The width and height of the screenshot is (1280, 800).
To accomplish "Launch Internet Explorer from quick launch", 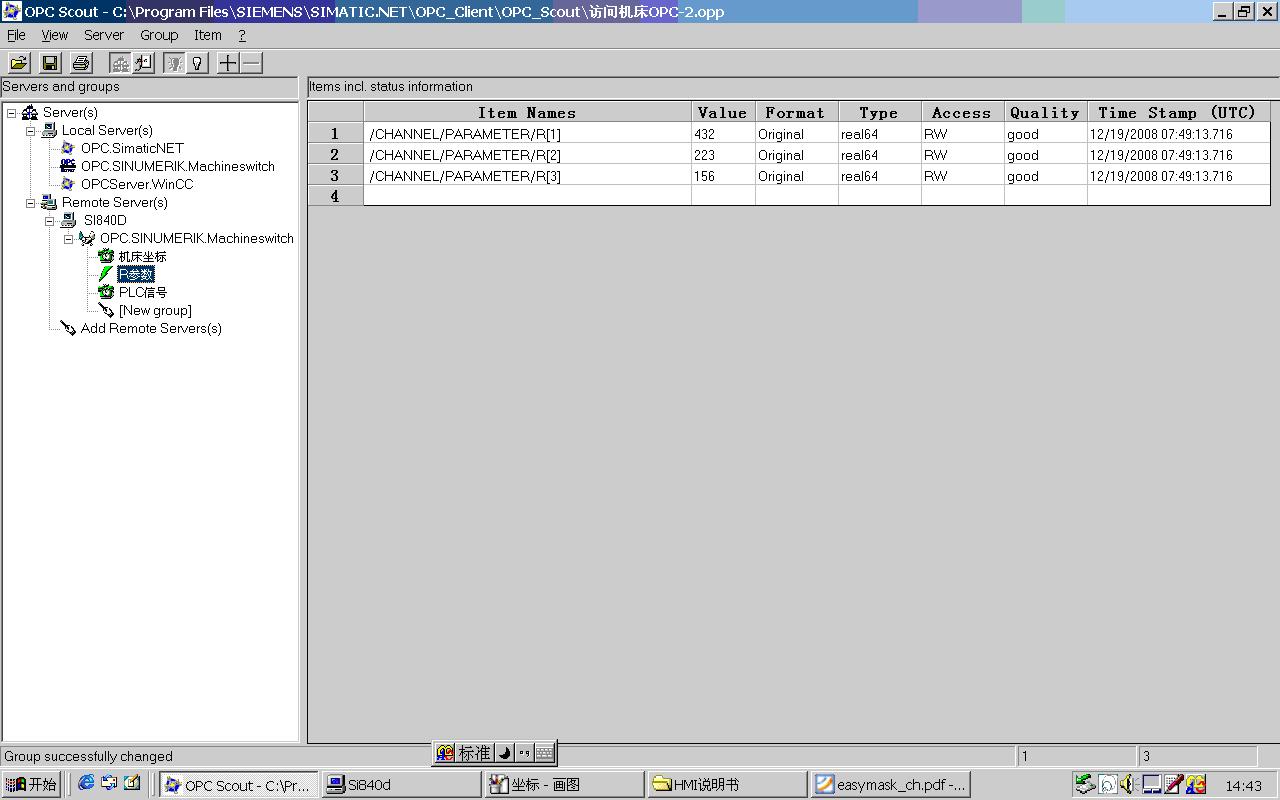I will click(x=87, y=783).
